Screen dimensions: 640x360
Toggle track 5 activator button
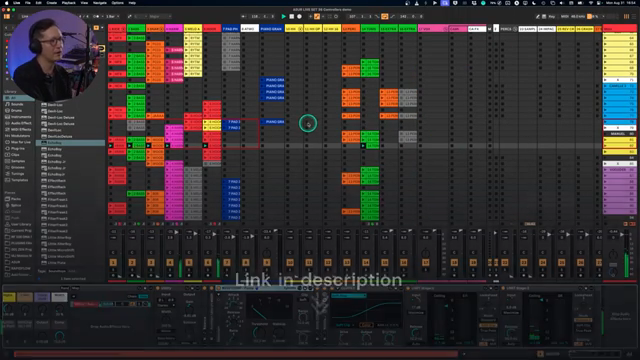pos(189,262)
